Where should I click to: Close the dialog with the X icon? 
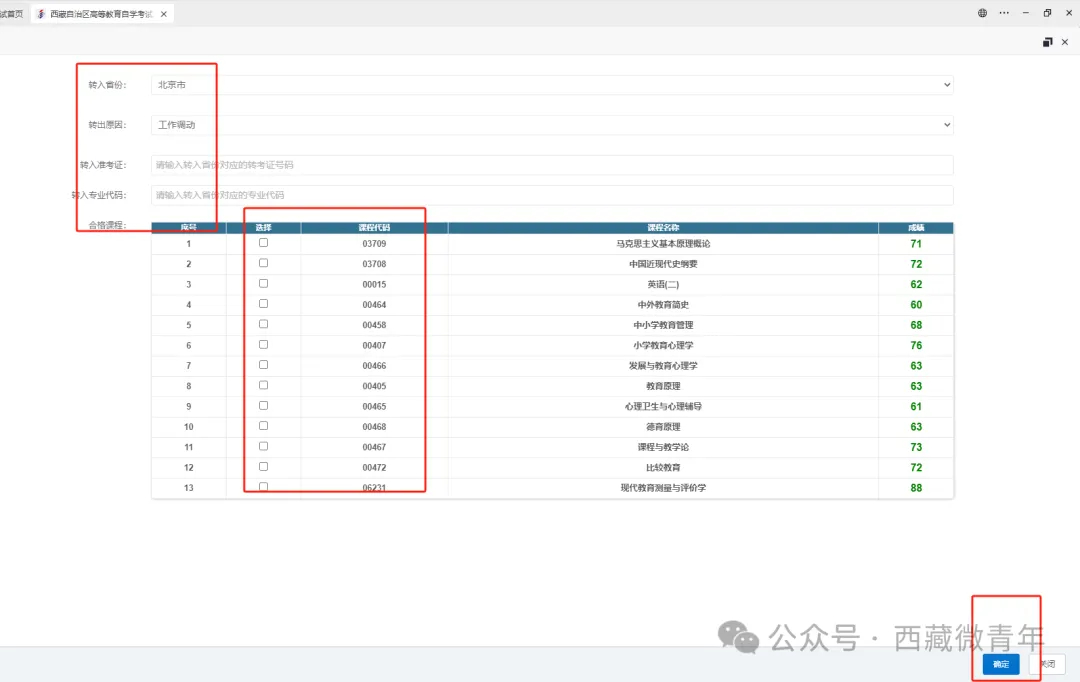click(x=1065, y=42)
